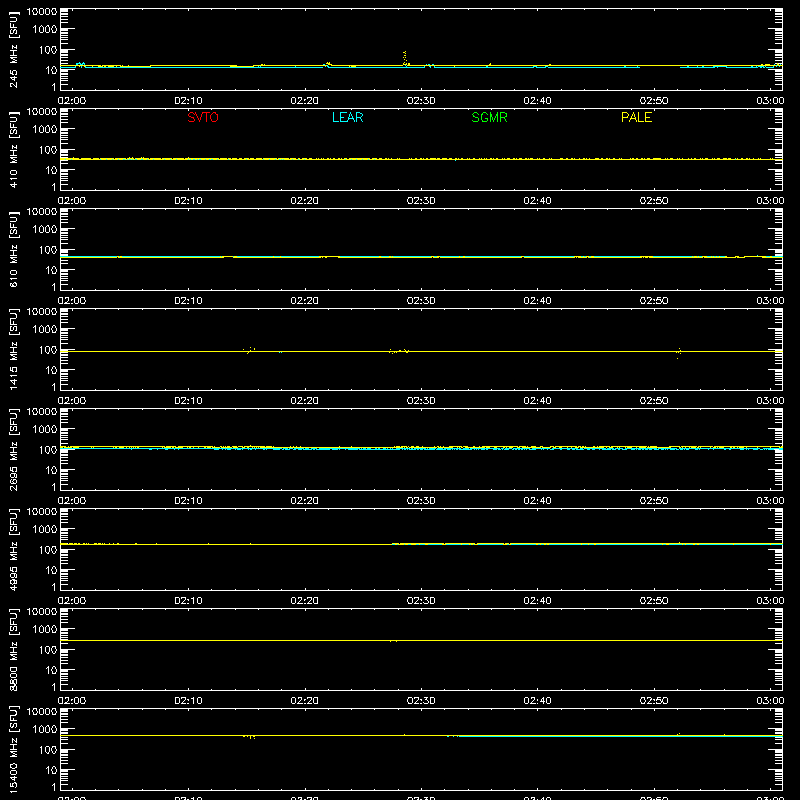
Task: Click 02:50 tick label under 1415 MHz plot
Action: 654,401
